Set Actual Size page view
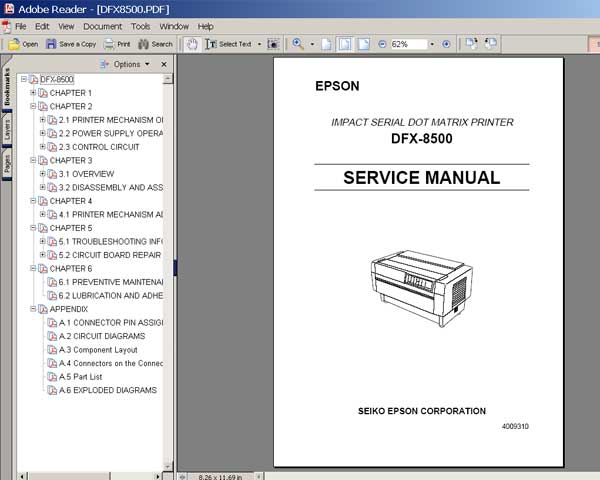The image size is (600, 480). [x=326, y=44]
